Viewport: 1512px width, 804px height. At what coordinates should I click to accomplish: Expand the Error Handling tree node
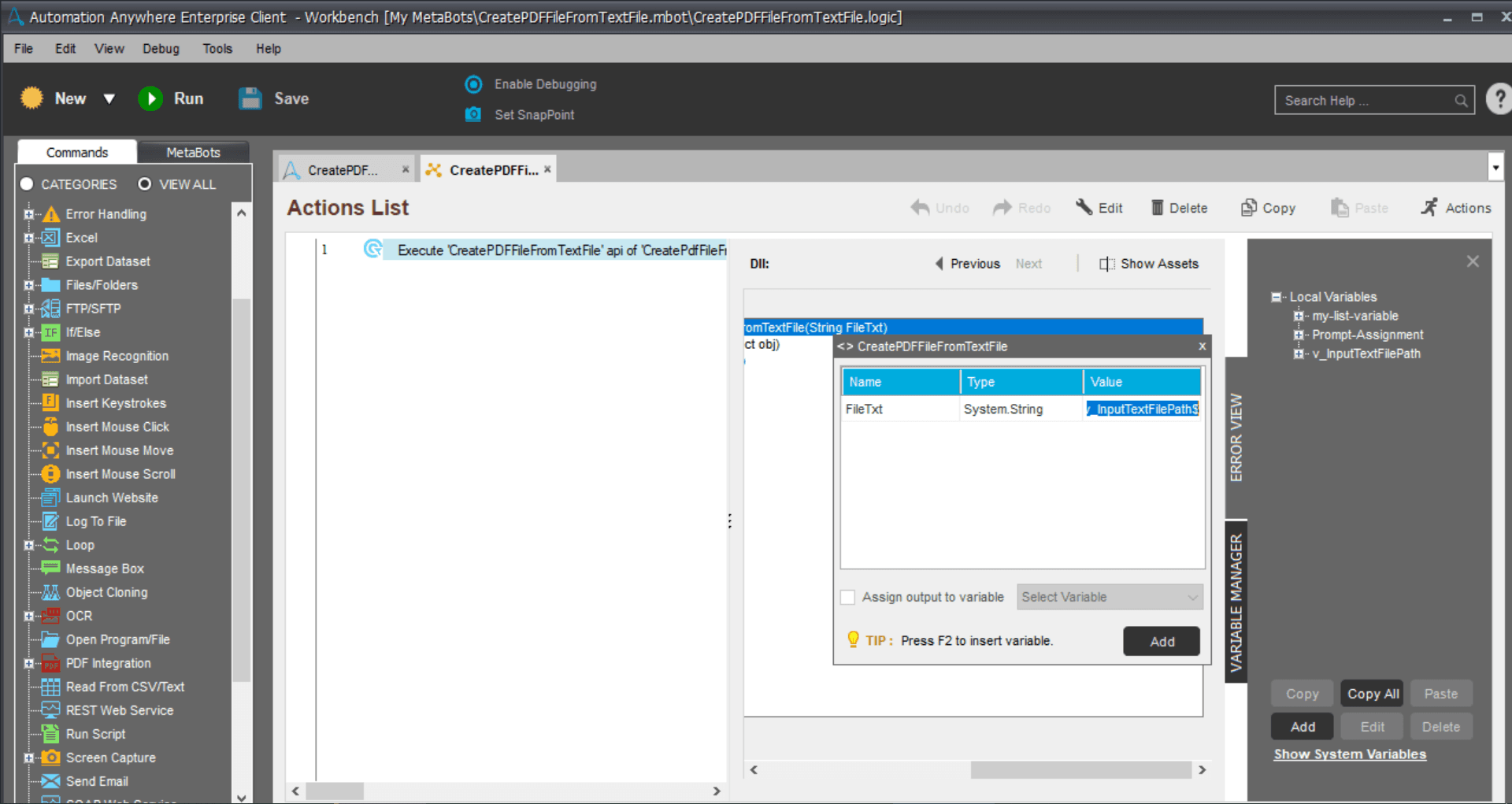point(29,214)
